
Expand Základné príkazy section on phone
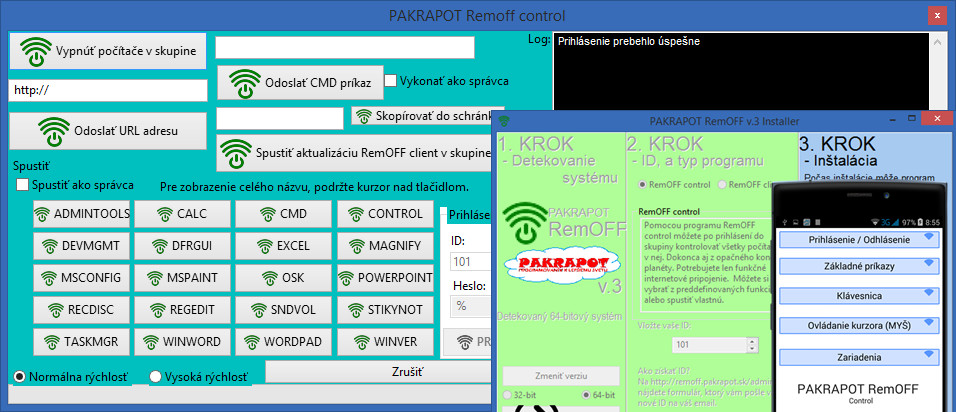click(x=859, y=266)
